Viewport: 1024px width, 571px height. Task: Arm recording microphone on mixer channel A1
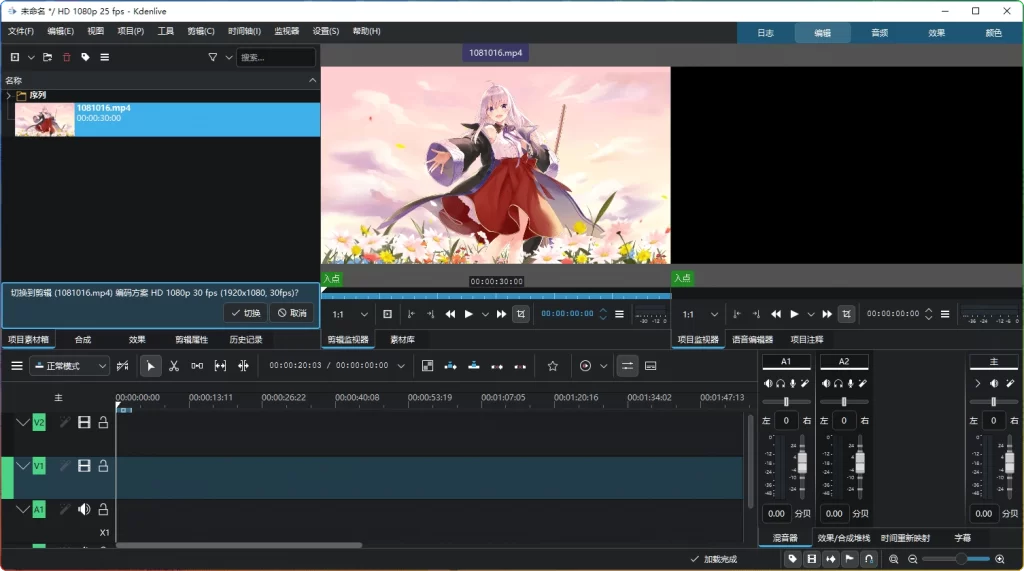(792, 383)
